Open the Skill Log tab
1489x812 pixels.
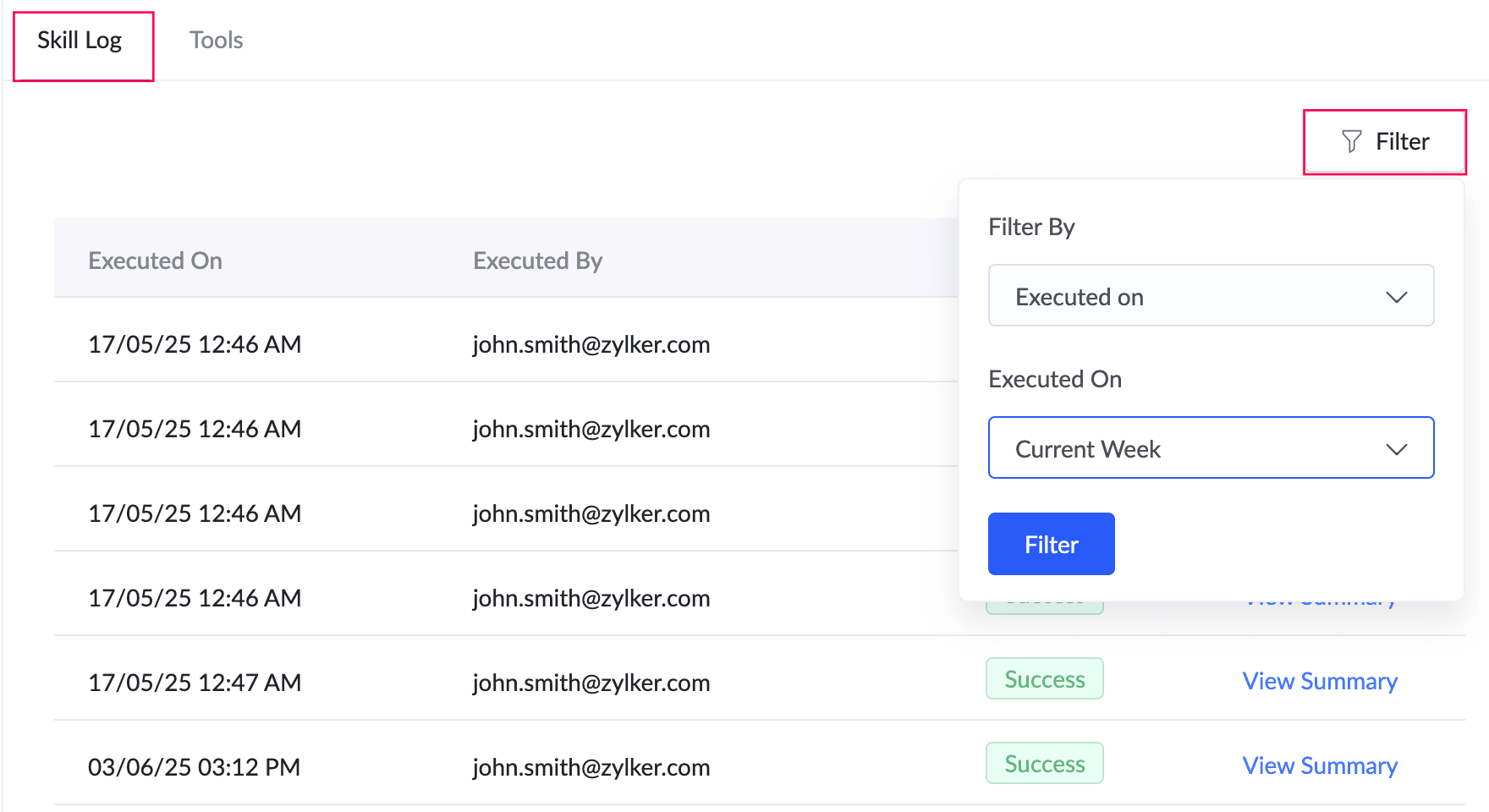click(80, 41)
